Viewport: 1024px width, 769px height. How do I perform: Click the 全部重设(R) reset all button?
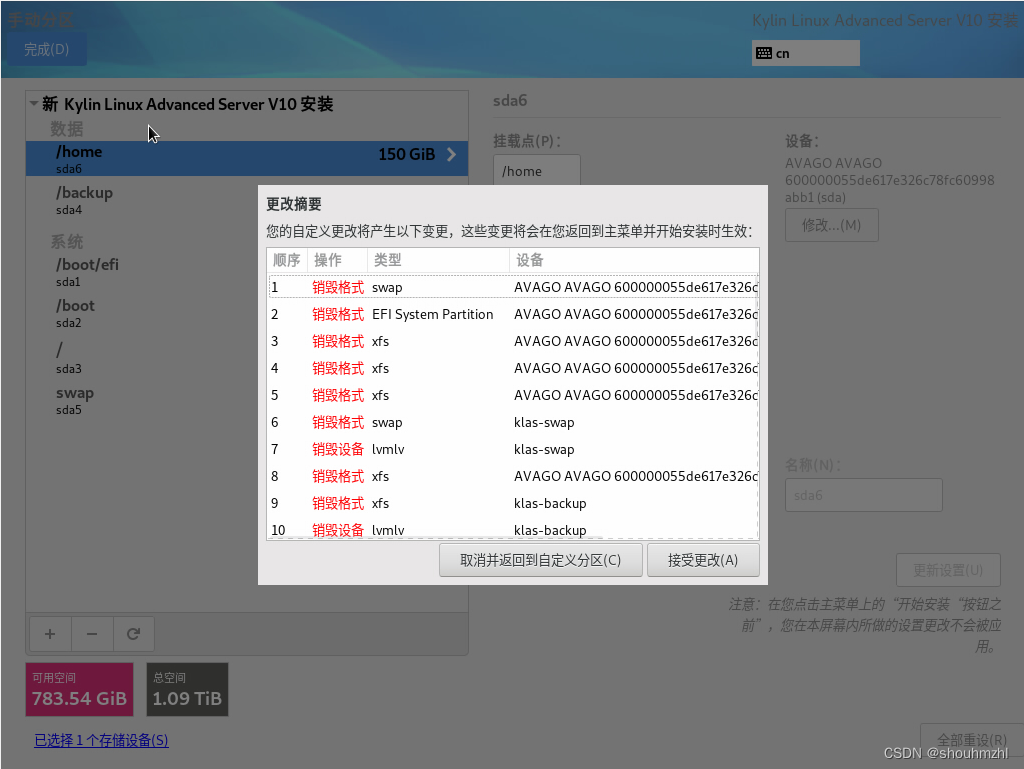[x=972, y=740]
